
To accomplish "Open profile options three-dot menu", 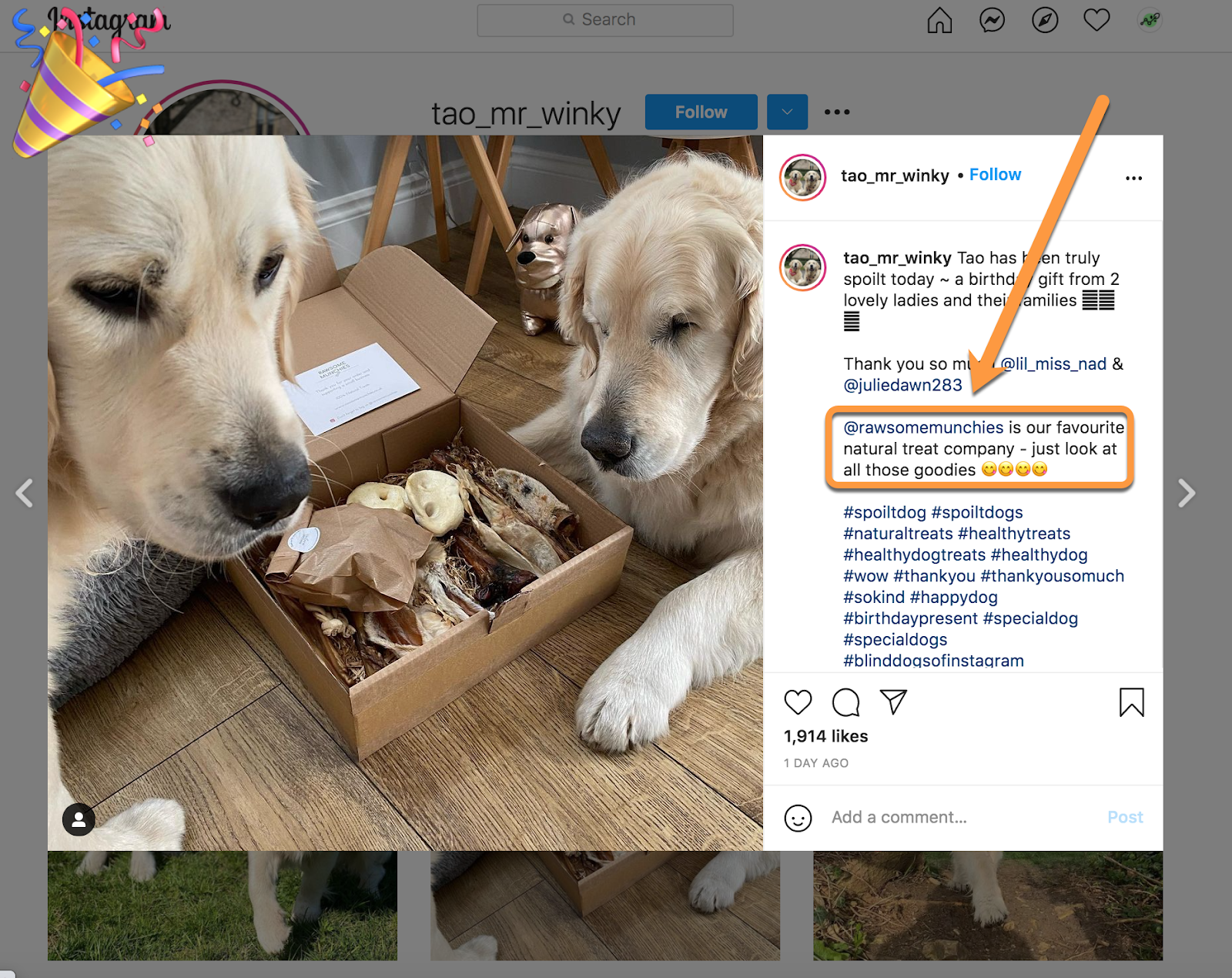I will click(837, 112).
